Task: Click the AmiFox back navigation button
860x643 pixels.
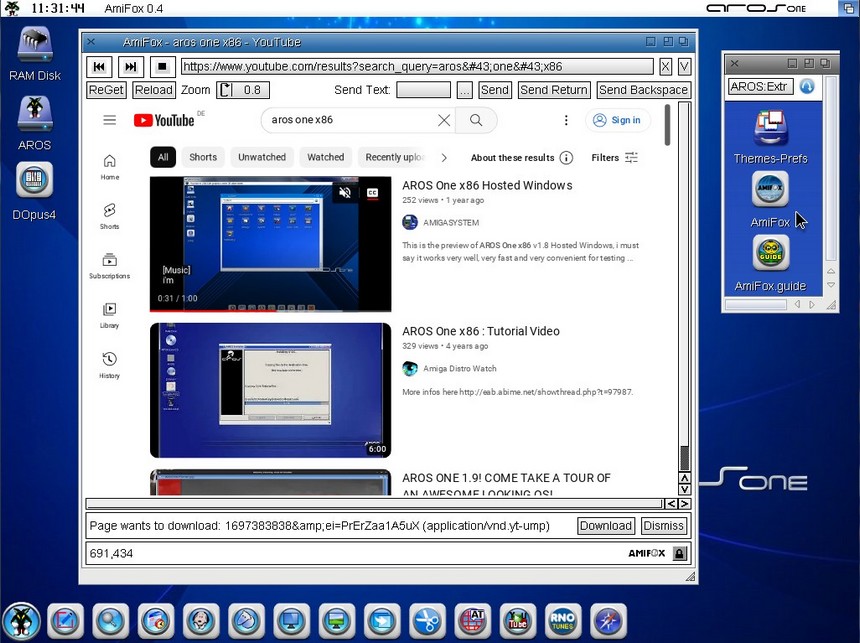Action: click(x=98, y=67)
